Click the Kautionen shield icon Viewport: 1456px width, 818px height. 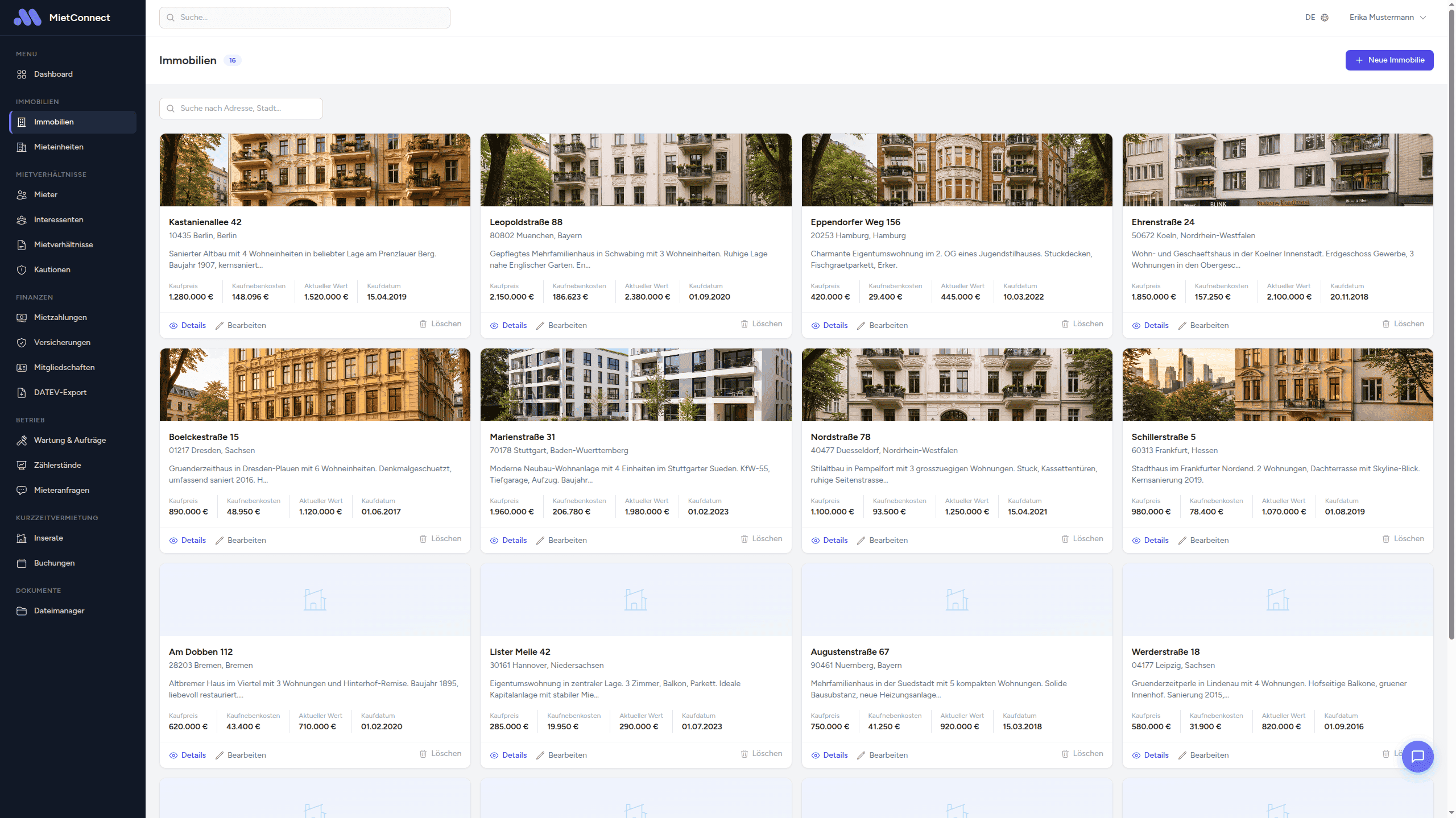click(22, 270)
